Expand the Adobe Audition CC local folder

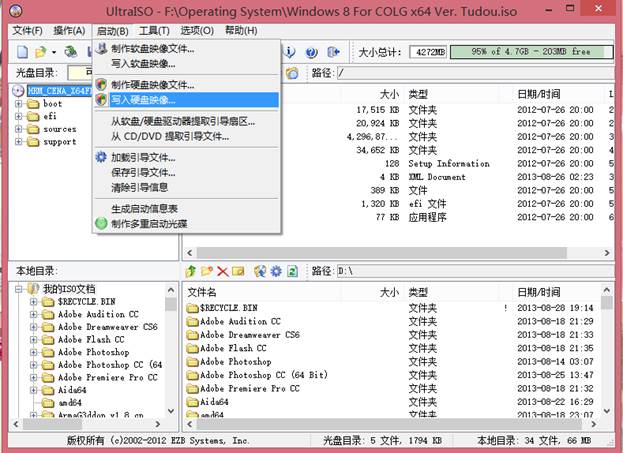(34, 314)
